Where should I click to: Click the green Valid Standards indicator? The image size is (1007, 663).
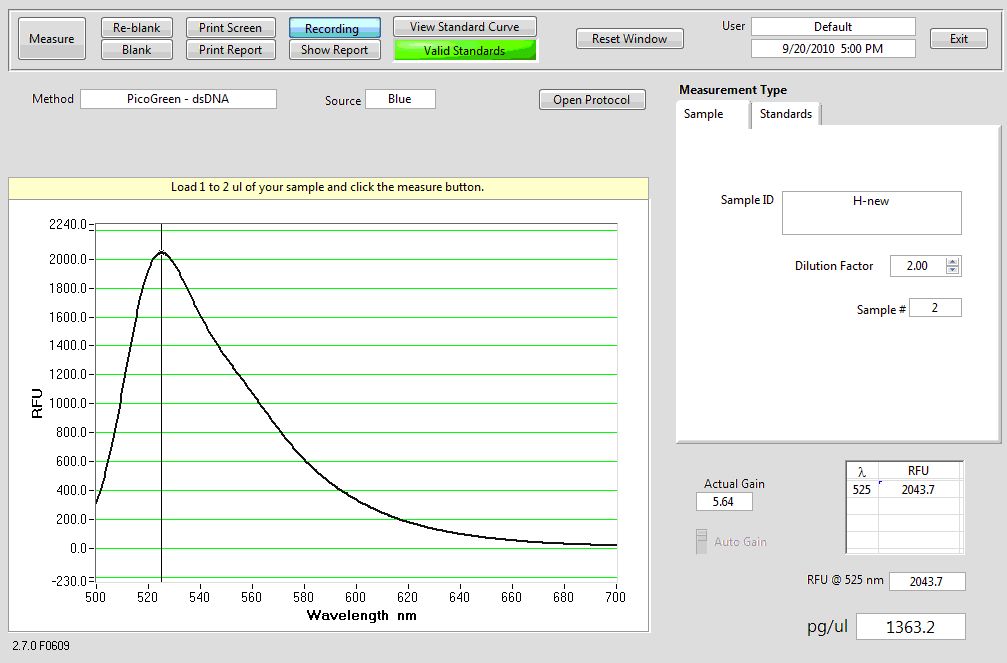(465, 50)
